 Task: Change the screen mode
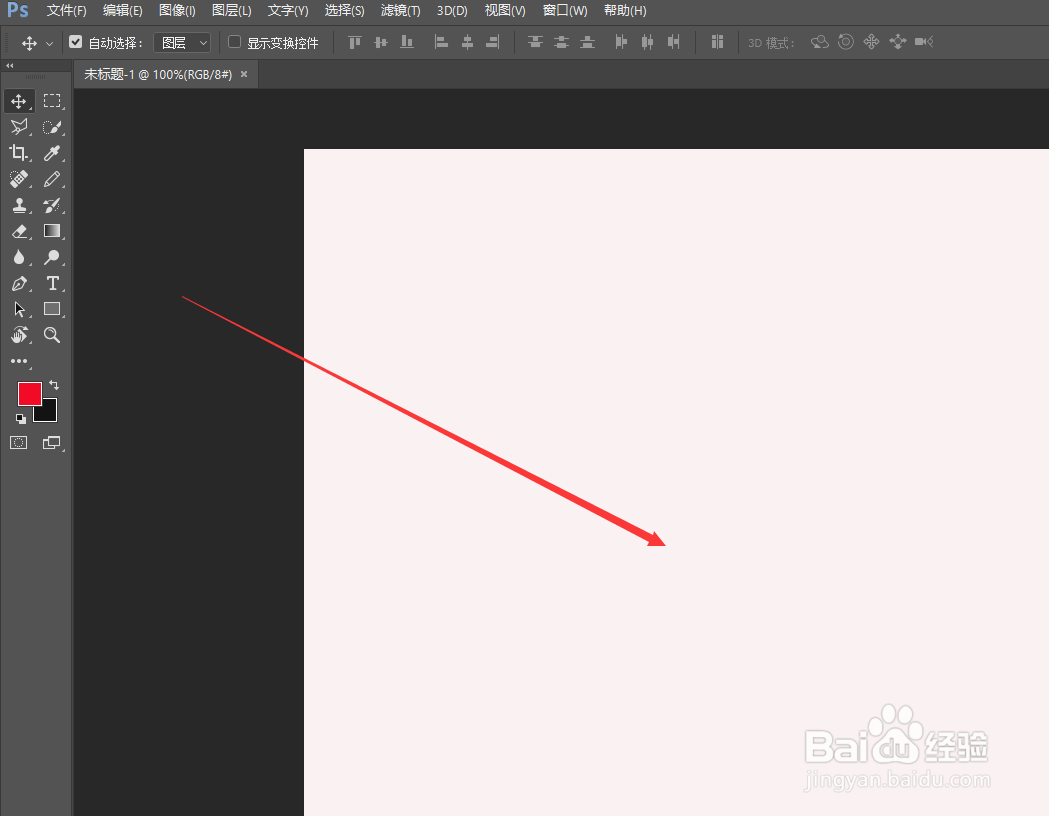52,443
